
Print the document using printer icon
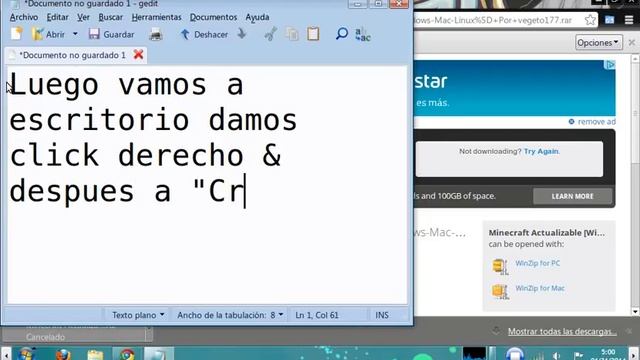click(x=156, y=34)
